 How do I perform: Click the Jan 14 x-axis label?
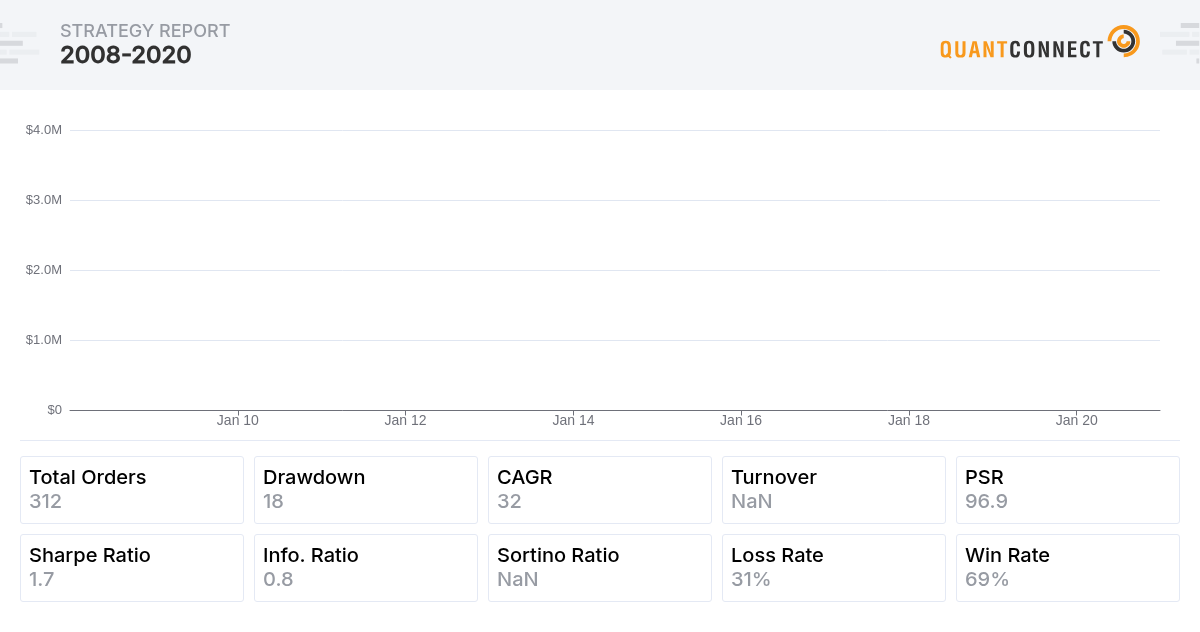tap(573, 421)
